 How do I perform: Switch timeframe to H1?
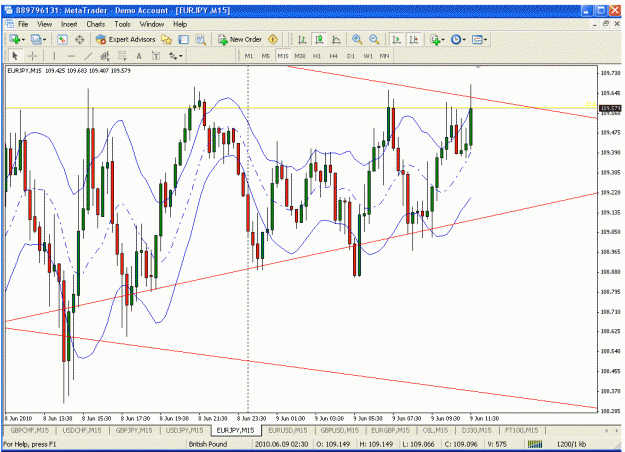[x=317, y=56]
